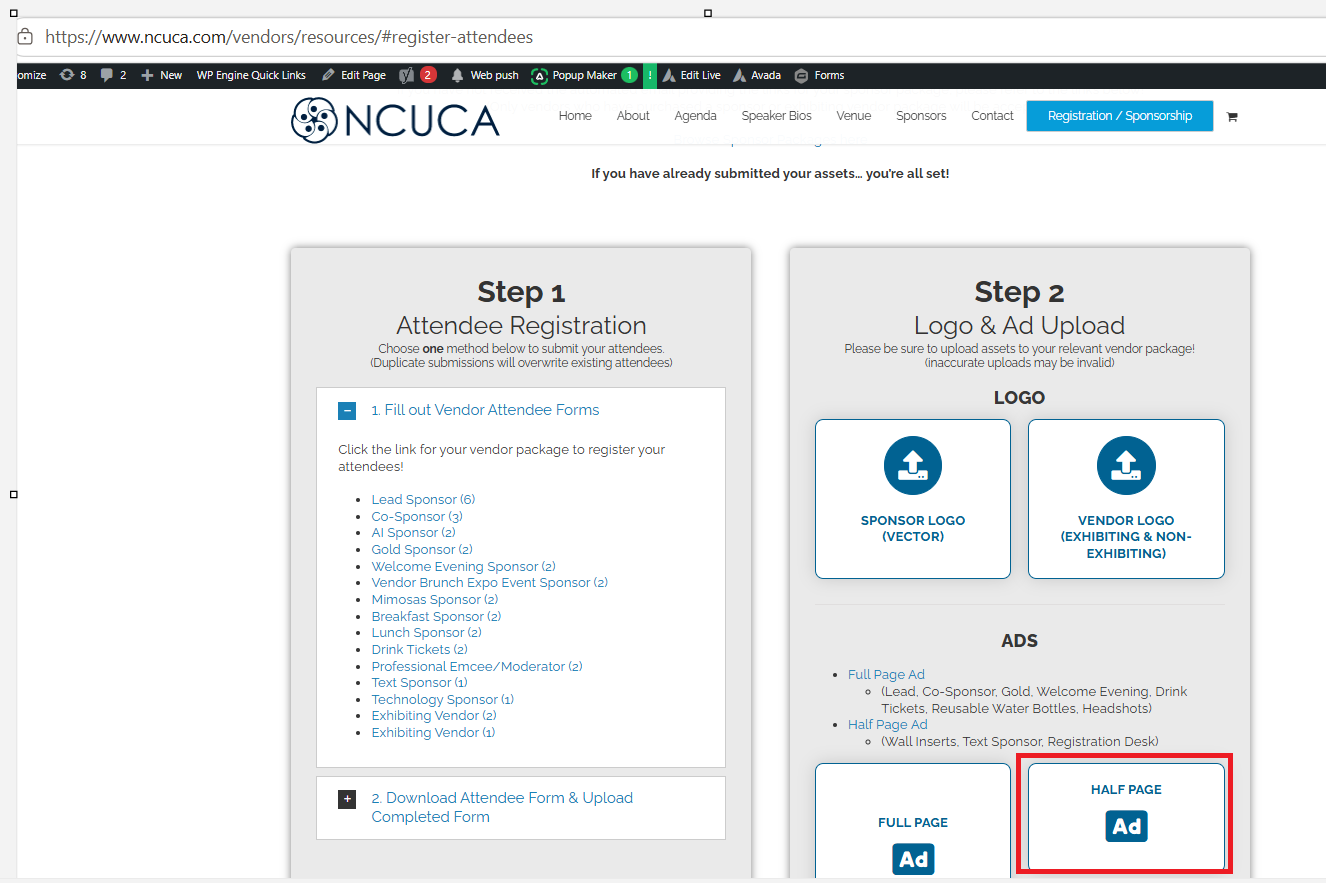Click the Edit Live admin bar item
Viewport: 1326px width, 883px height.
point(691,75)
